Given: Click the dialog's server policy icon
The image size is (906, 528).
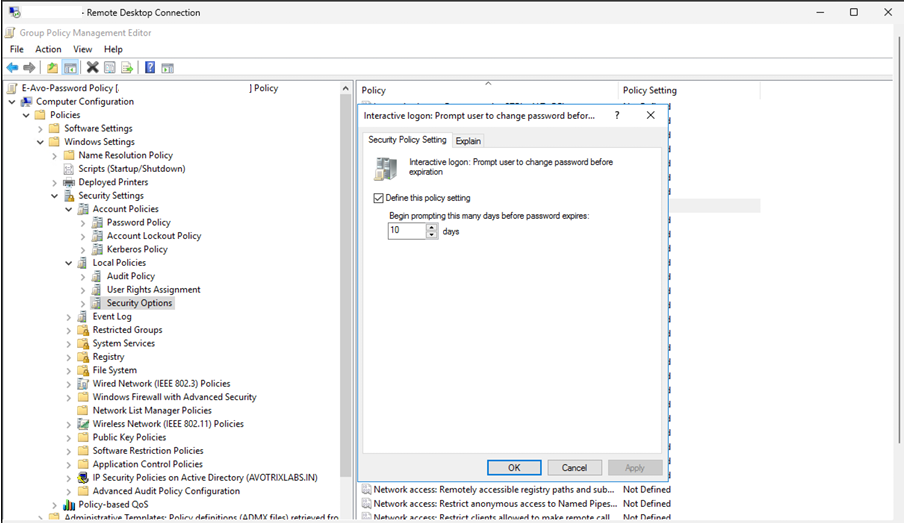Looking at the screenshot, I should [x=386, y=169].
